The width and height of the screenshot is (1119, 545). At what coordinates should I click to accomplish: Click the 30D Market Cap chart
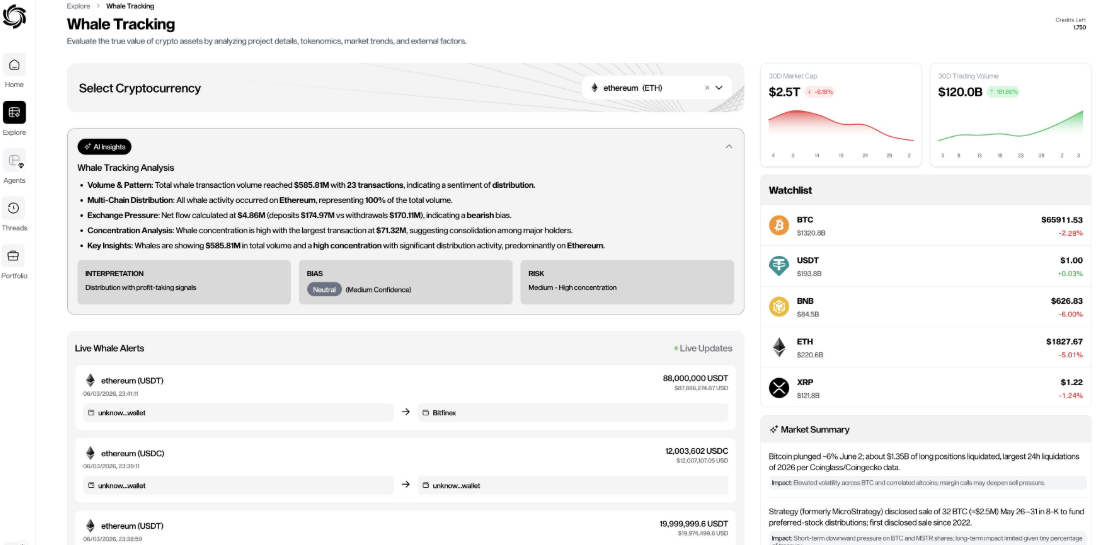pyautogui.click(x=841, y=126)
